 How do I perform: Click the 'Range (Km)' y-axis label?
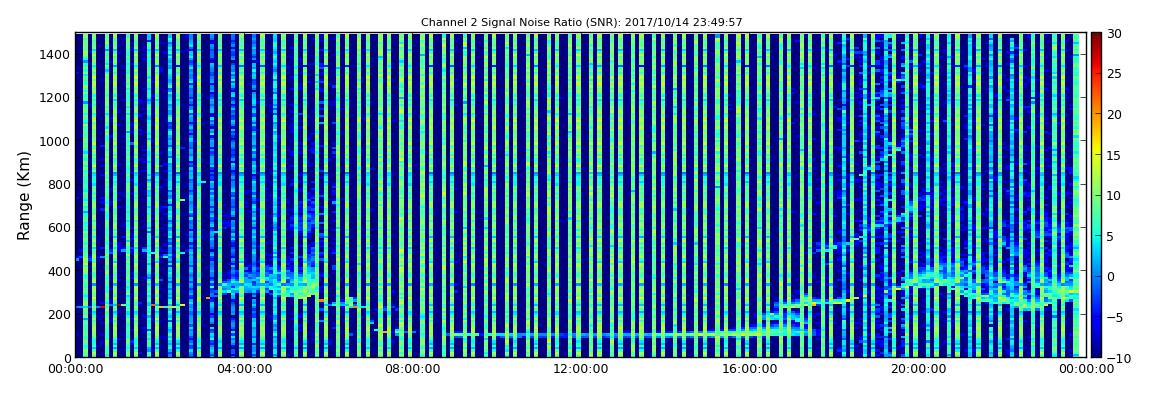(x=24, y=196)
